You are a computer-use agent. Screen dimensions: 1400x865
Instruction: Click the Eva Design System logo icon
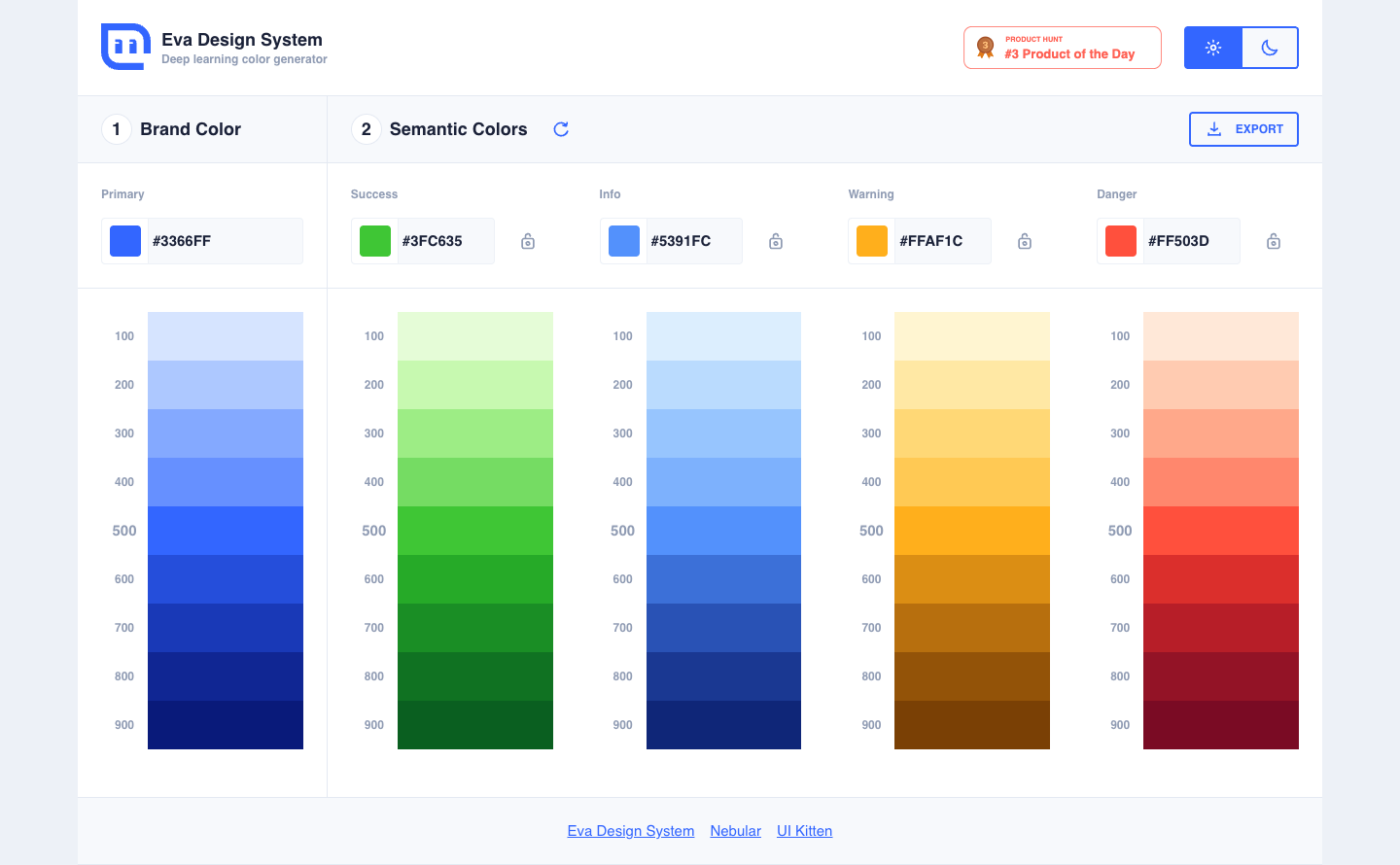(x=125, y=46)
